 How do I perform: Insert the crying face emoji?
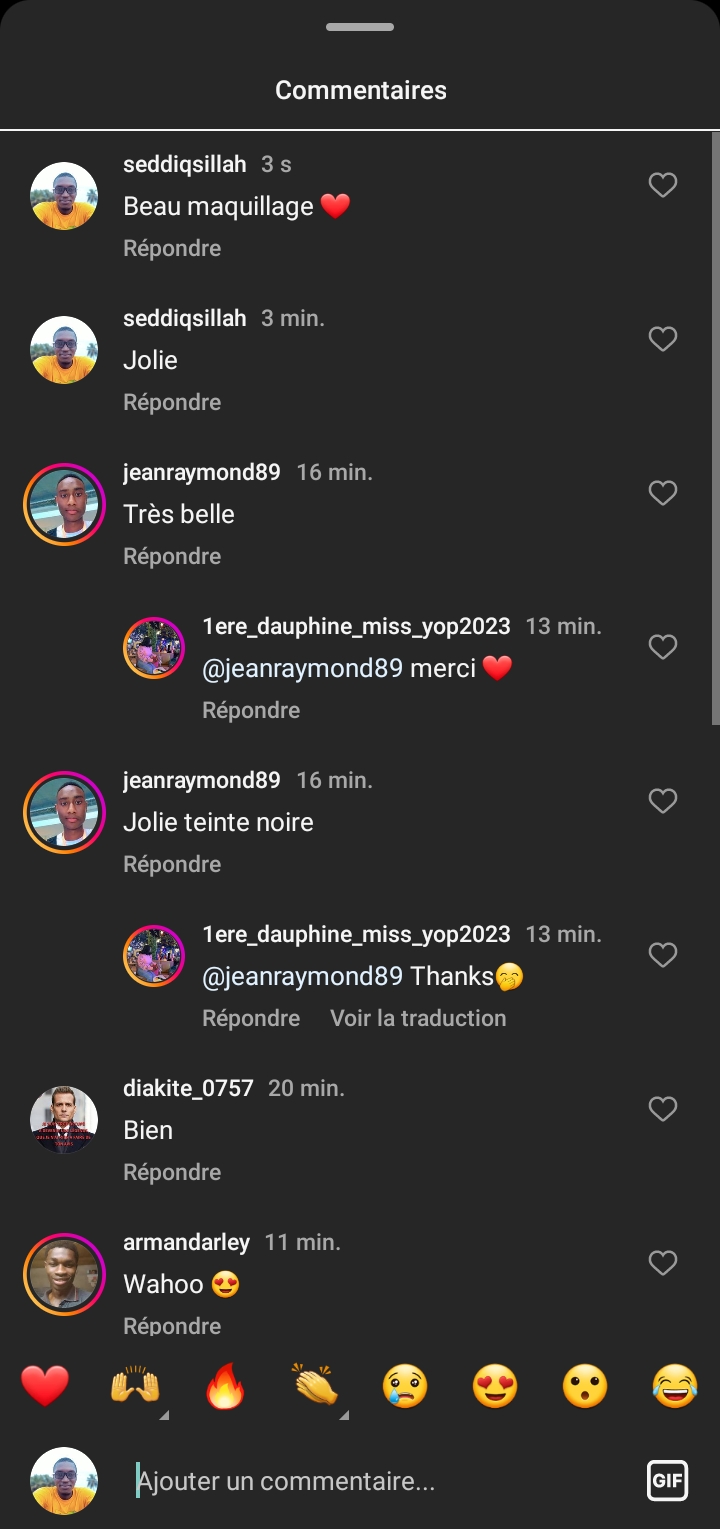[x=405, y=1387]
